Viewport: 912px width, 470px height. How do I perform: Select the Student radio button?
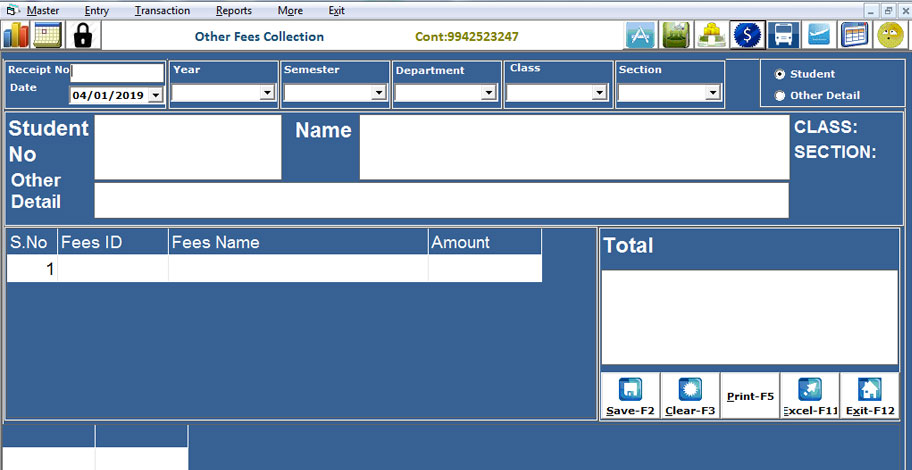[780, 74]
